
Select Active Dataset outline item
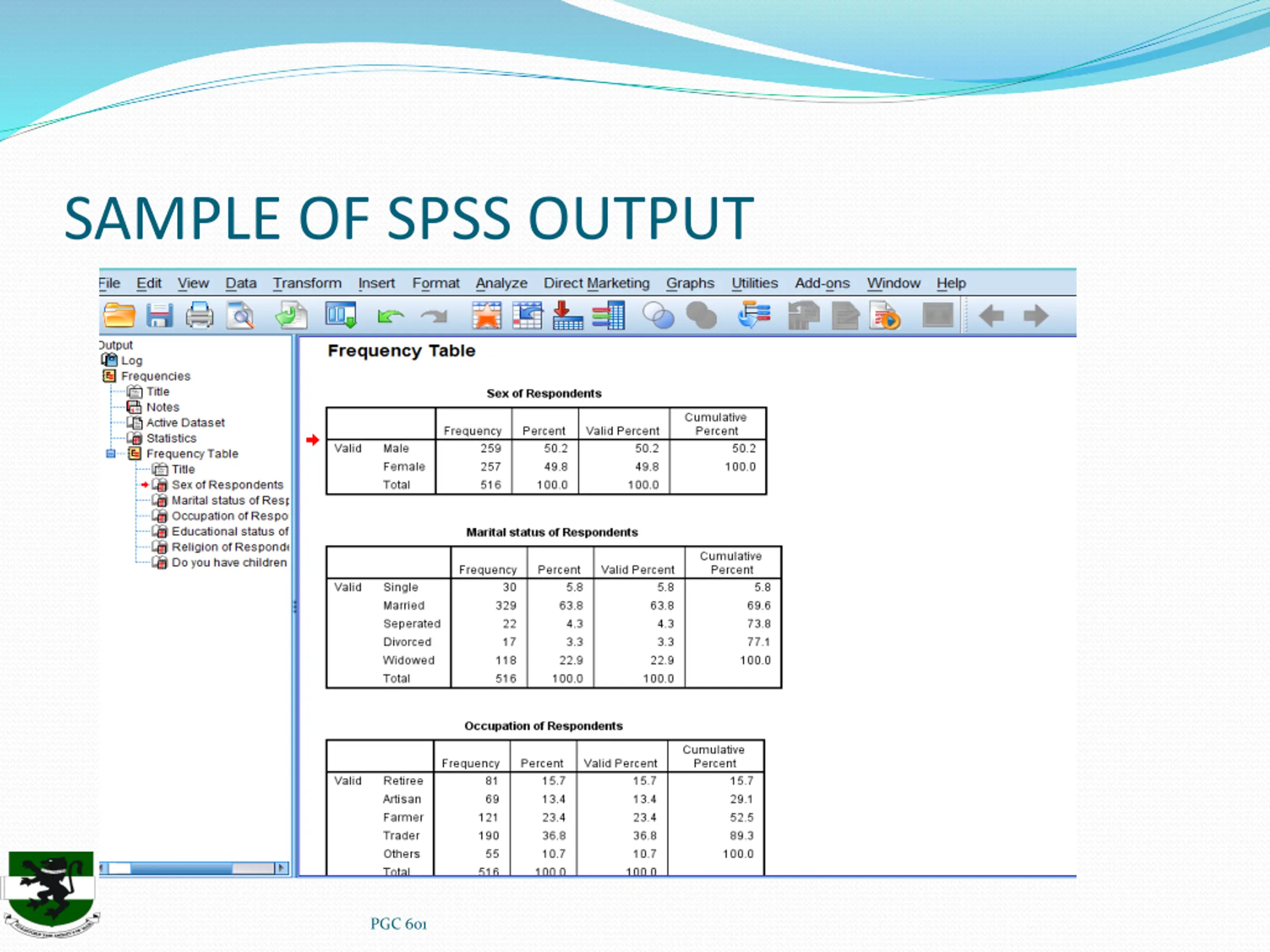tap(186, 423)
